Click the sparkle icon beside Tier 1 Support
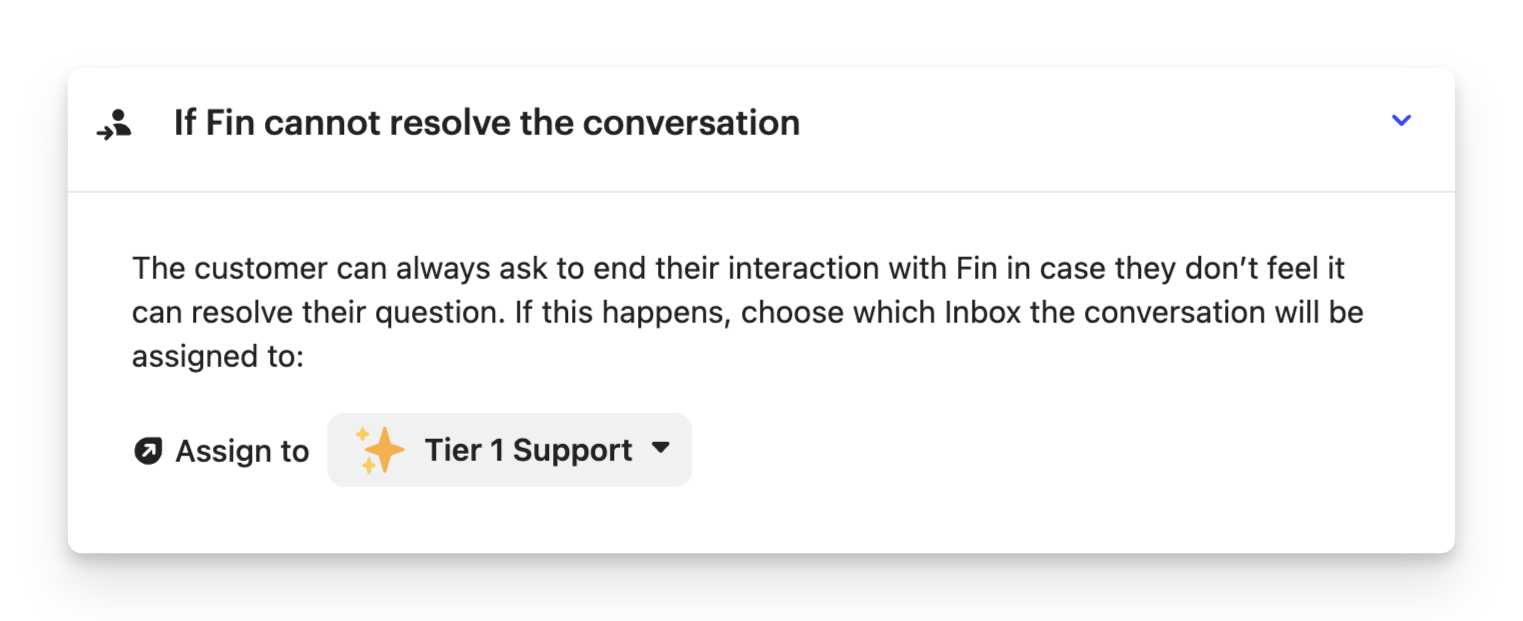1523x621 pixels. [381, 450]
